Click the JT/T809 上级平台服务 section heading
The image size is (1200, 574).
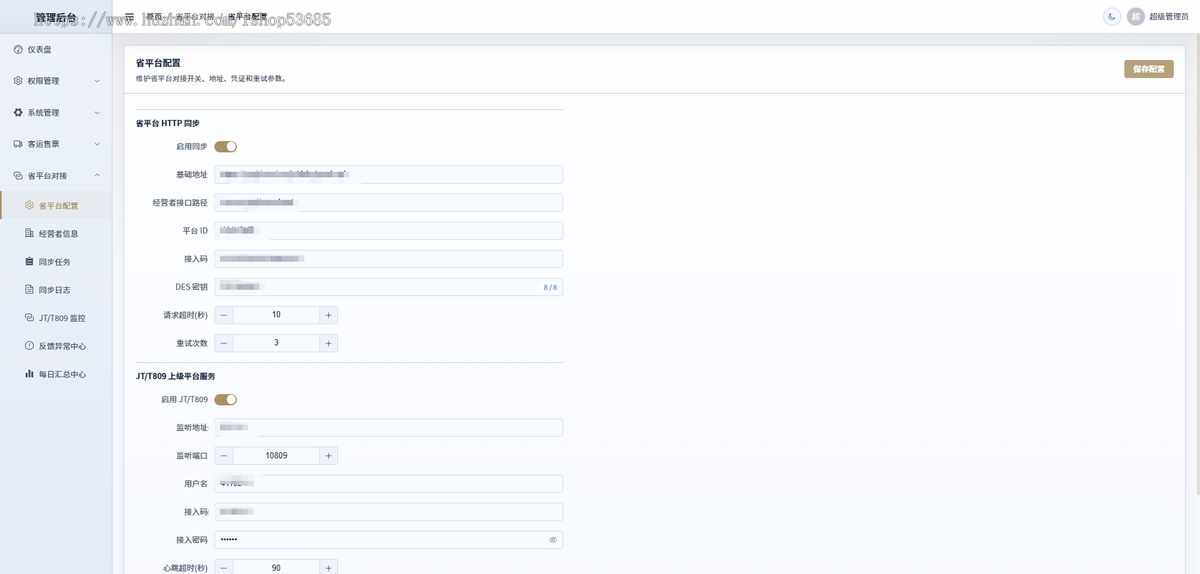click(x=176, y=376)
